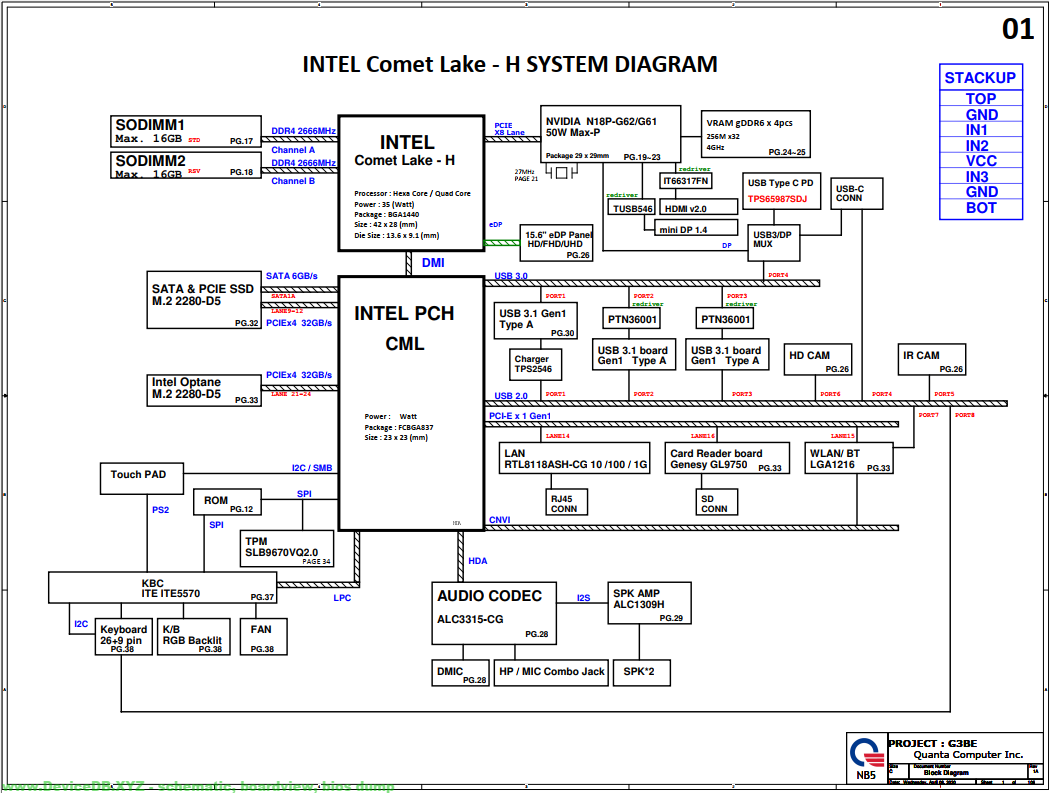Click the STACKUP header cell
Viewport: 1049px width, 793px height.
click(981, 78)
